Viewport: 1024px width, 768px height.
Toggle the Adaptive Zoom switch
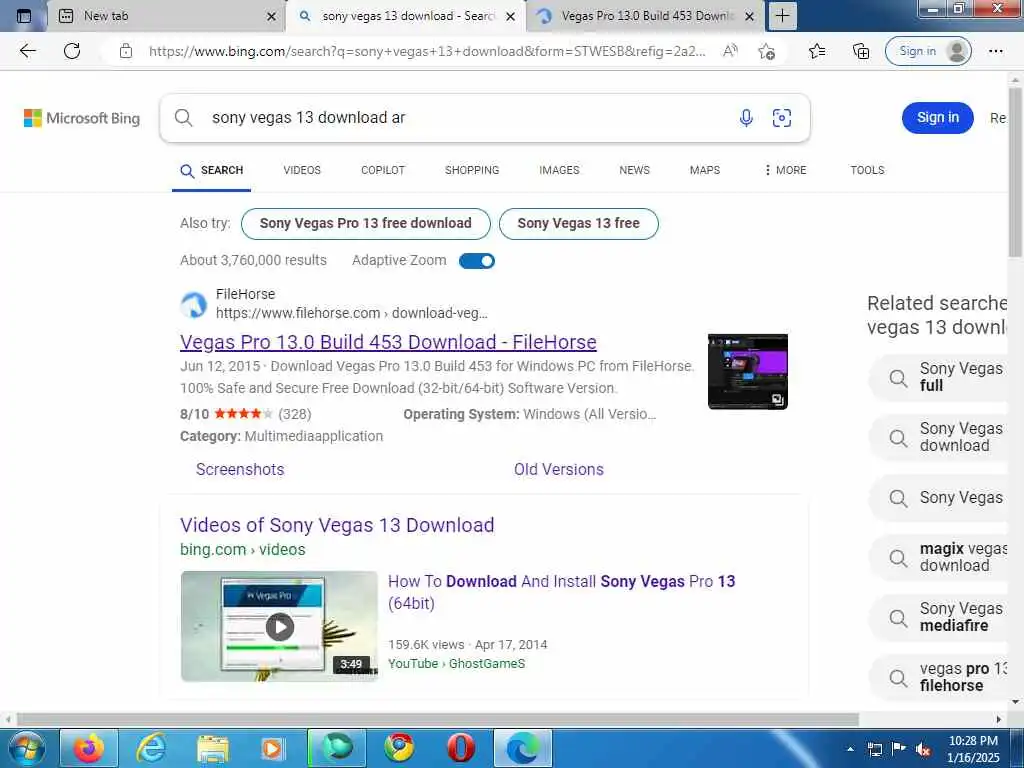pyautogui.click(x=477, y=261)
